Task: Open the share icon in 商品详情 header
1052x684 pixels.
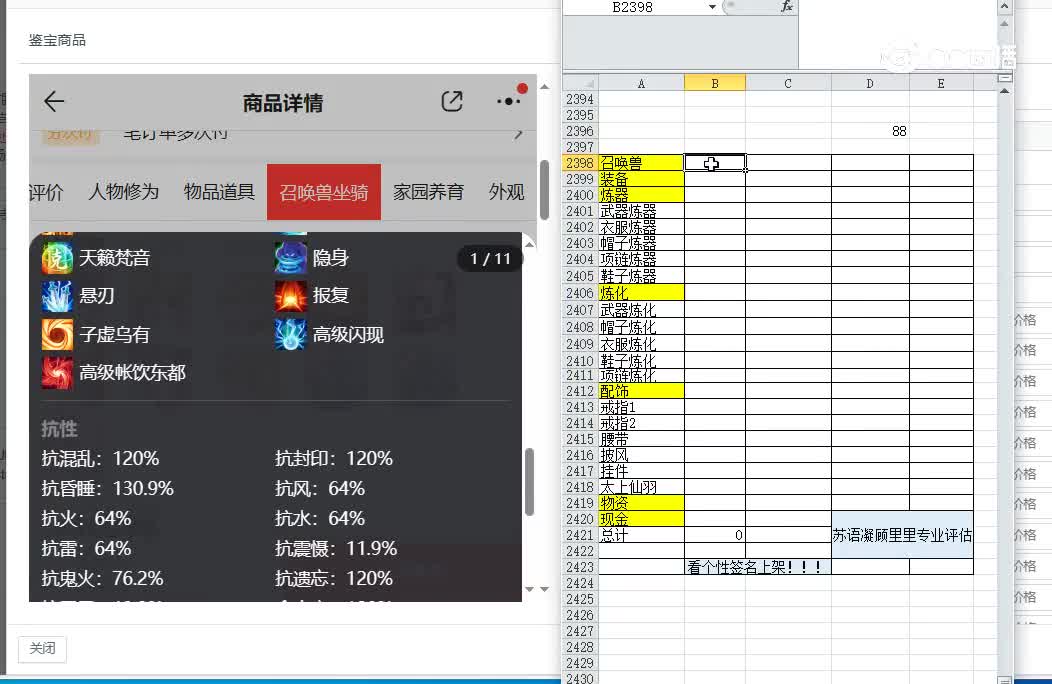Action: 452,101
